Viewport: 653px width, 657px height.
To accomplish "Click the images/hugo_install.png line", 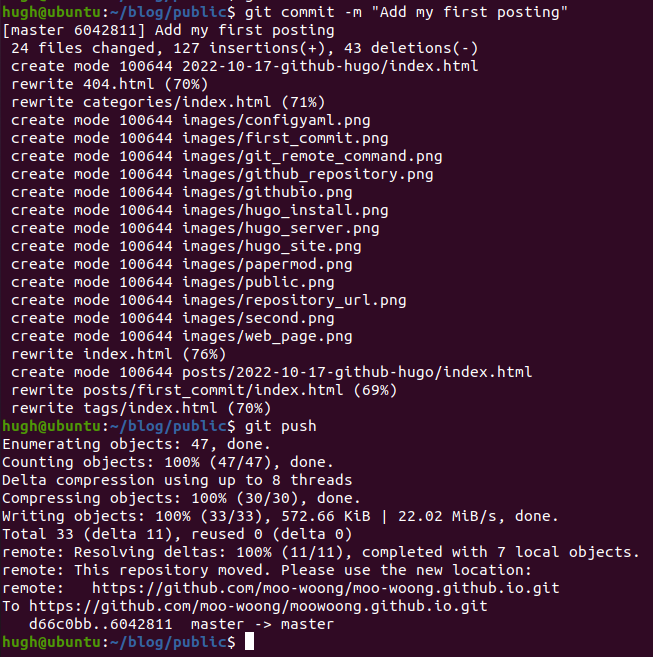I will pyautogui.click(x=200, y=210).
